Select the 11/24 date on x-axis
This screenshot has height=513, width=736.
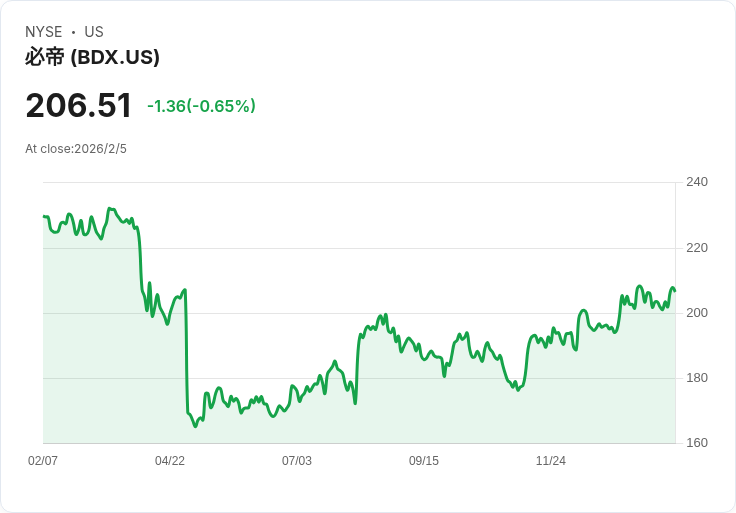(x=551, y=461)
